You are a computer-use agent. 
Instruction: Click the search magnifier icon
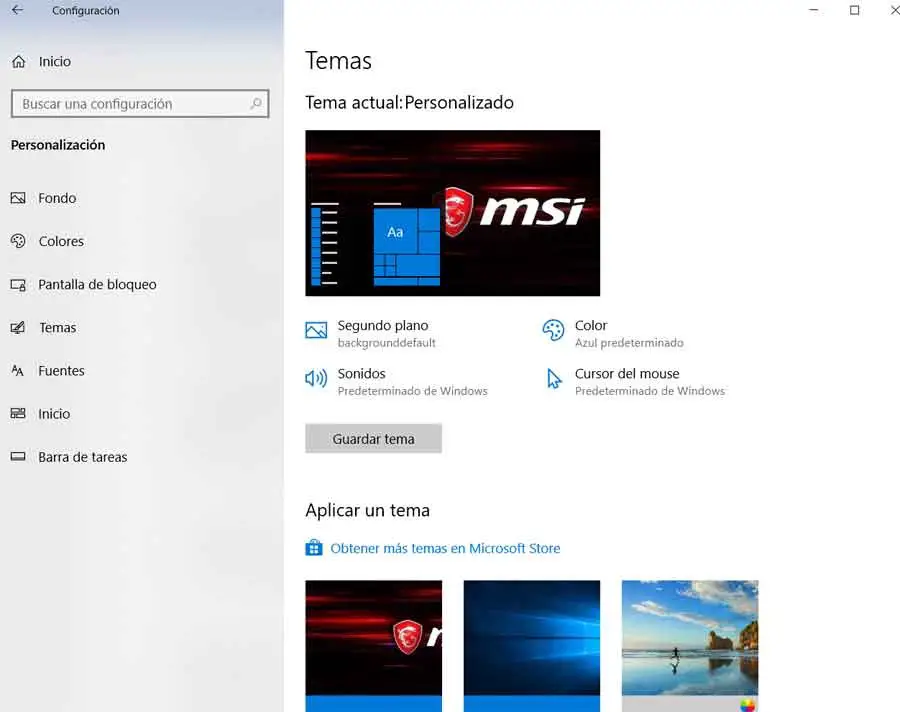[256, 103]
